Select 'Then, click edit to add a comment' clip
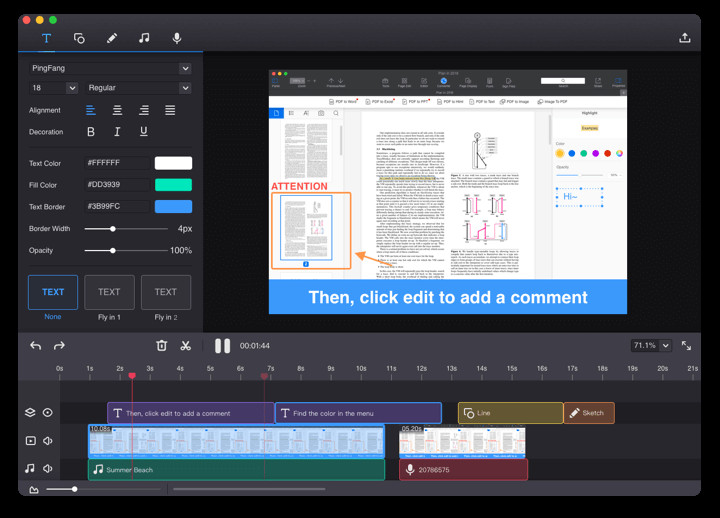The image size is (720, 518). (191, 413)
